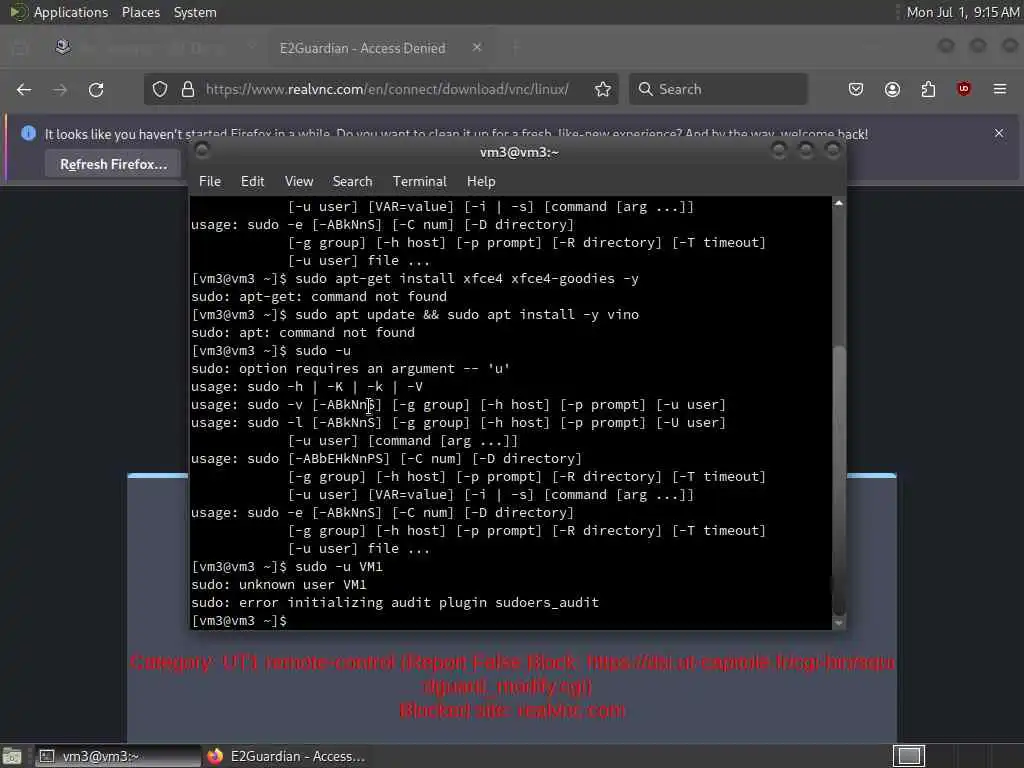Click the clock Mon Jul 1, 9:15 AM
1024x768 pixels.
click(x=963, y=12)
